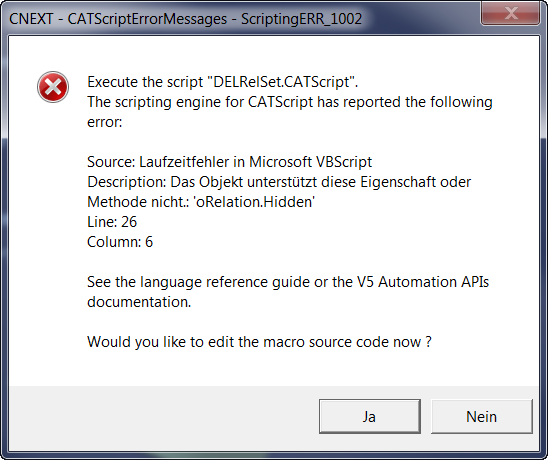The height and width of the screenshot is (460, 548).
Task: Click the 'oRelation.Hidden' property text
Action: (254, 202)
